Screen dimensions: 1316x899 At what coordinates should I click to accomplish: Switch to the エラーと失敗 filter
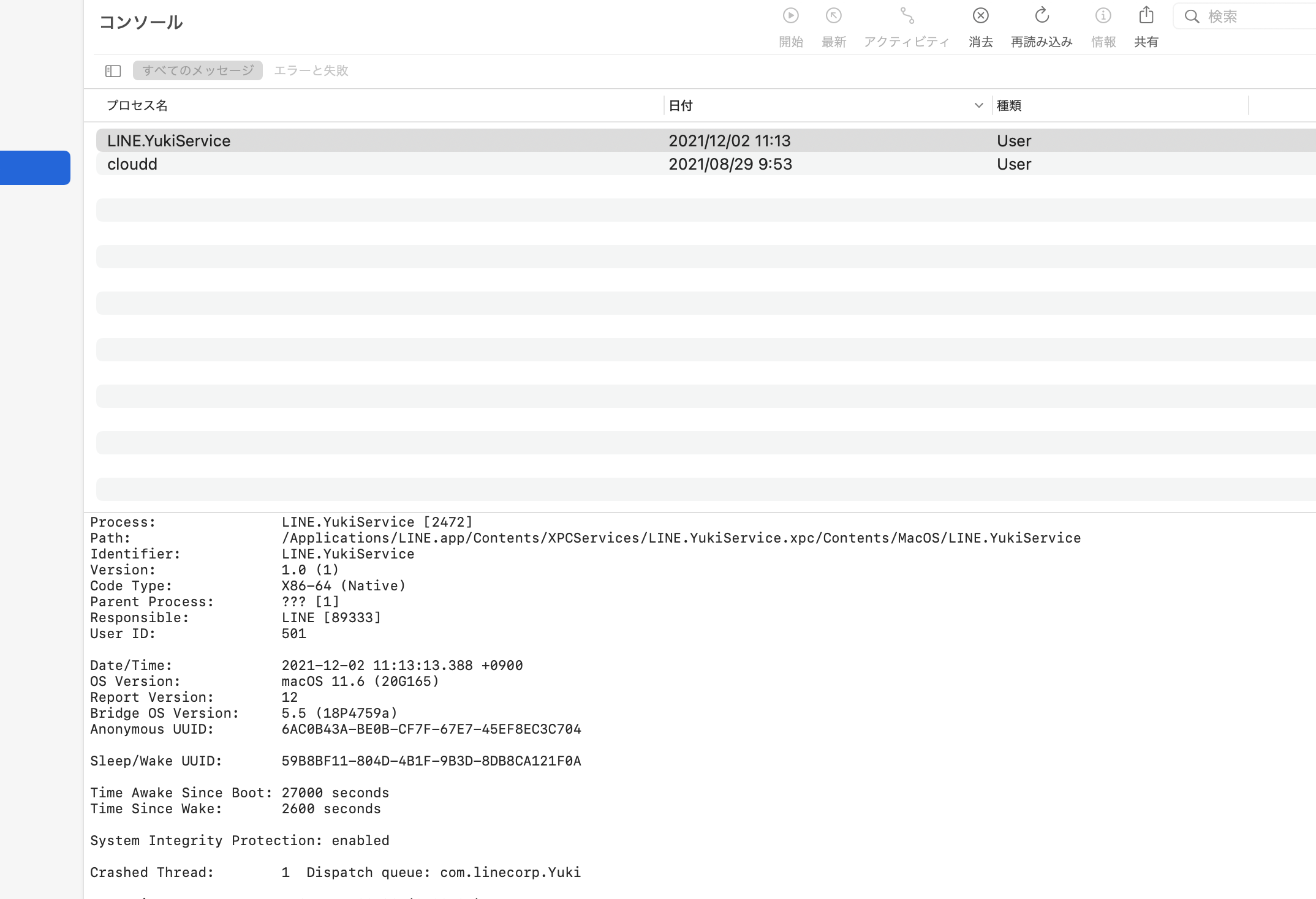coord(311,70)
